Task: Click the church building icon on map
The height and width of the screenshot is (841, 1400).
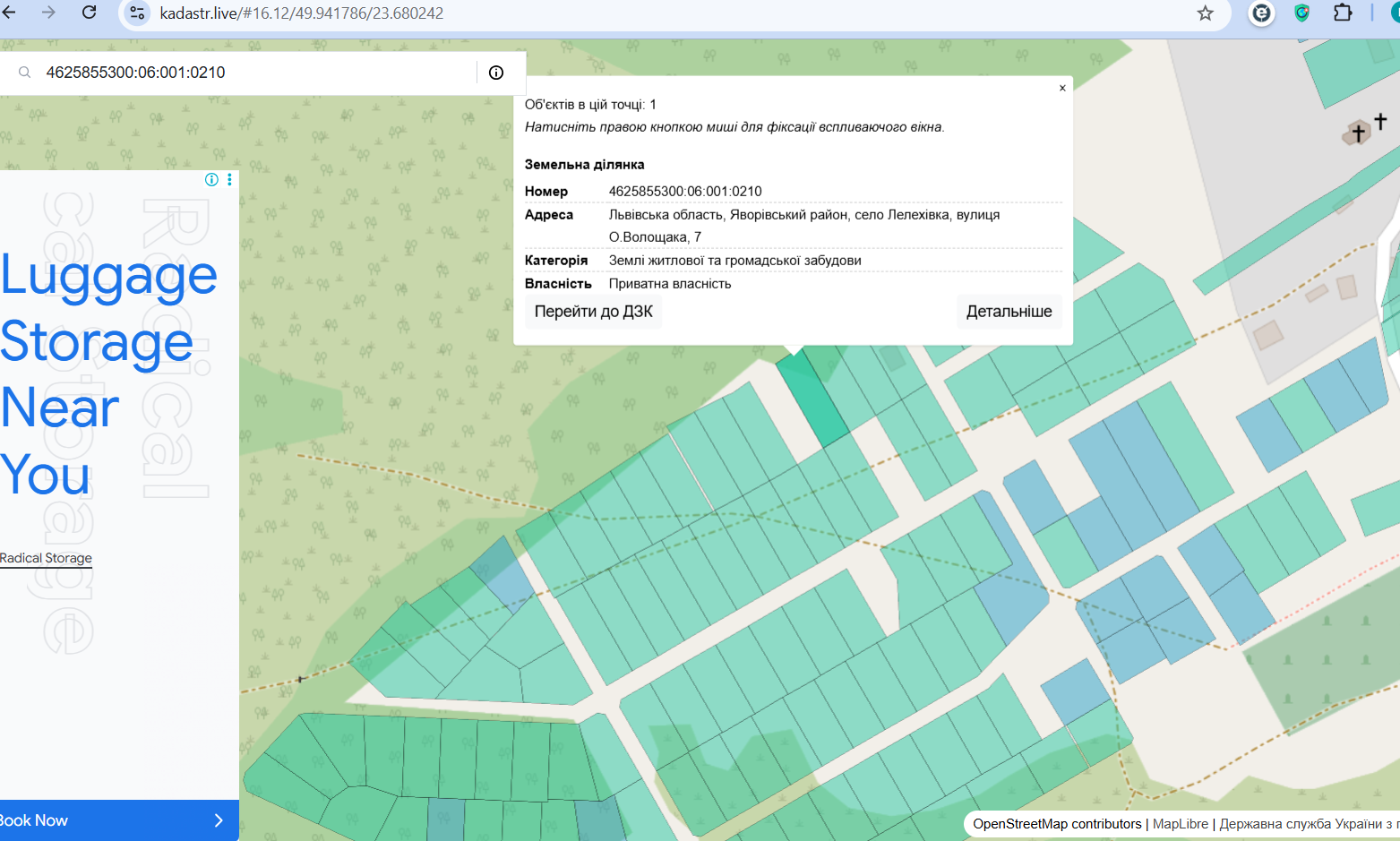Action: 1357,133
